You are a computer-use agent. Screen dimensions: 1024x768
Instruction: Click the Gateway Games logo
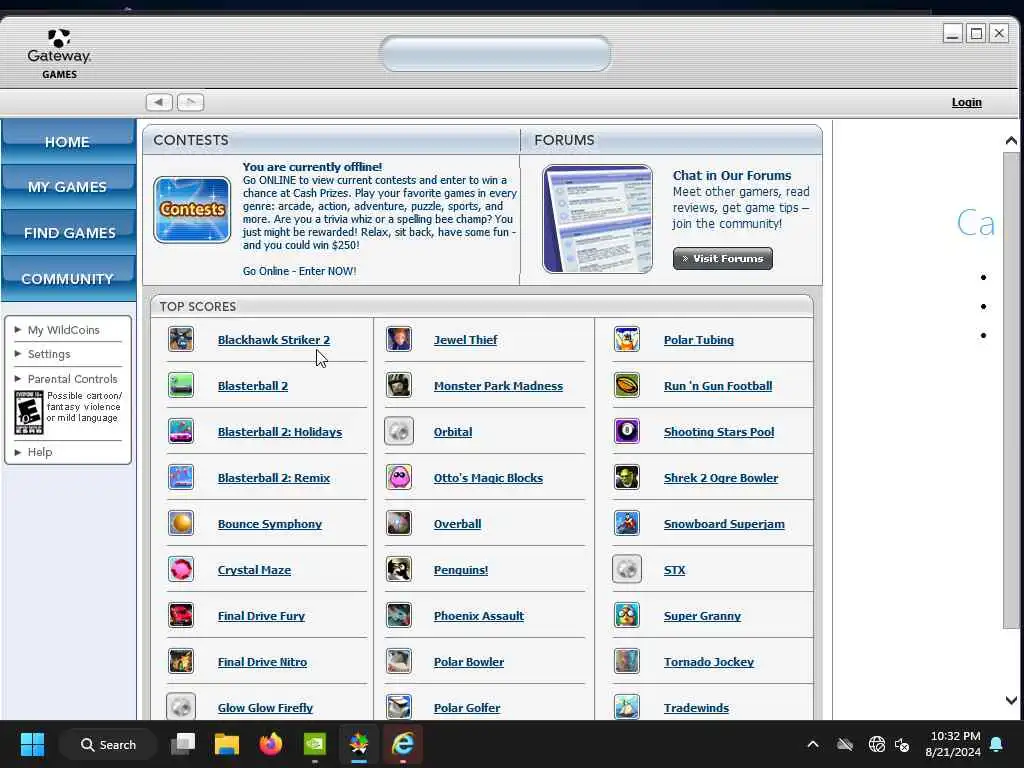coord(59,54)
